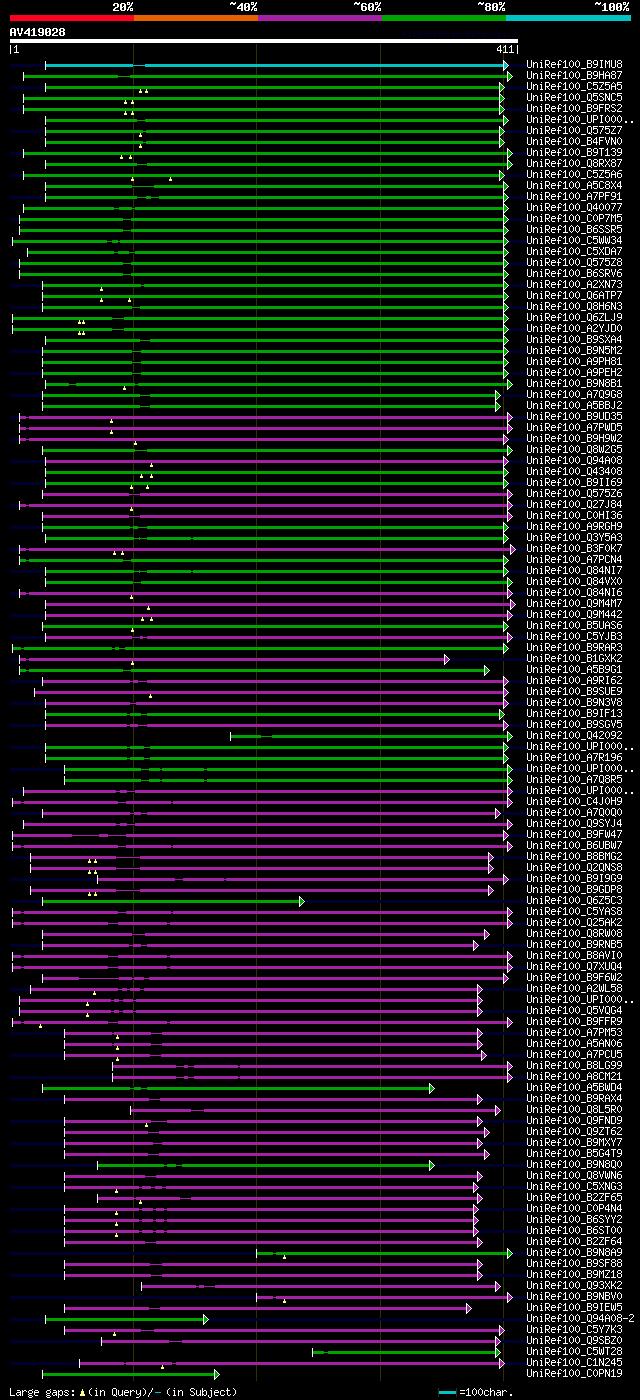The image size is (640, 1400).
Task: Click the UniRef100_Q5SNC5 entry label
Action: 574,97
